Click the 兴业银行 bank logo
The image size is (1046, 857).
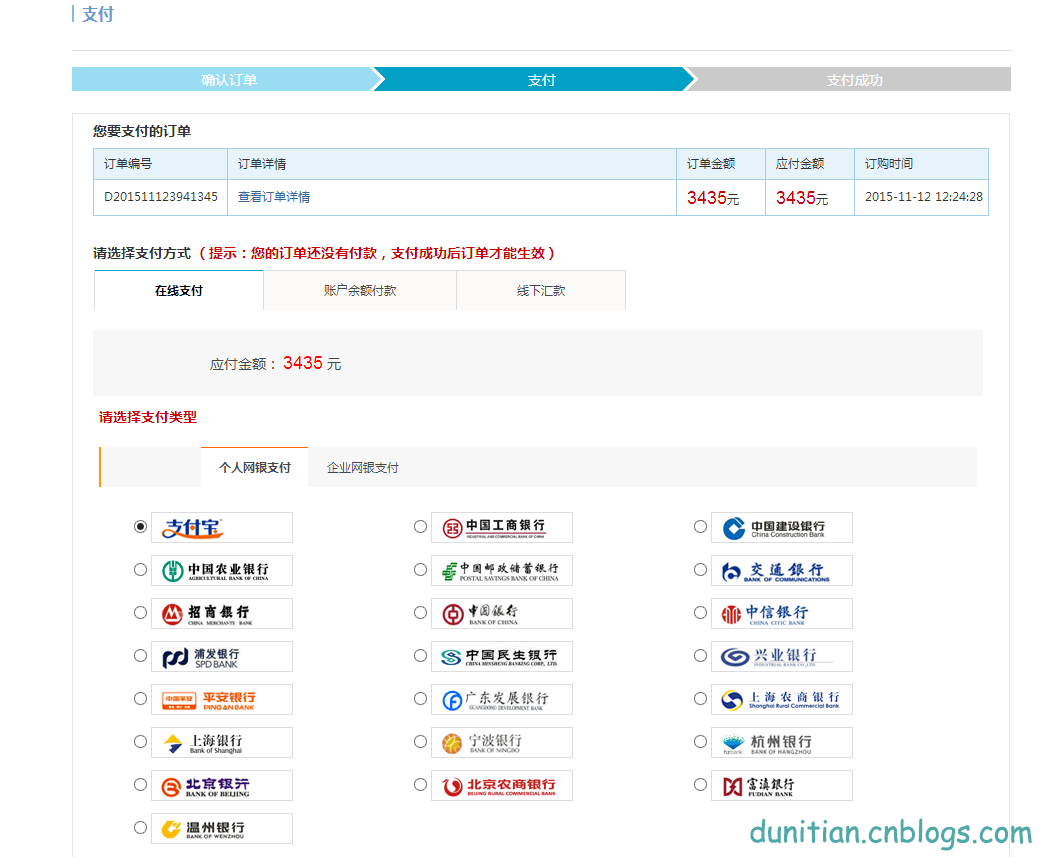[782, 656]
